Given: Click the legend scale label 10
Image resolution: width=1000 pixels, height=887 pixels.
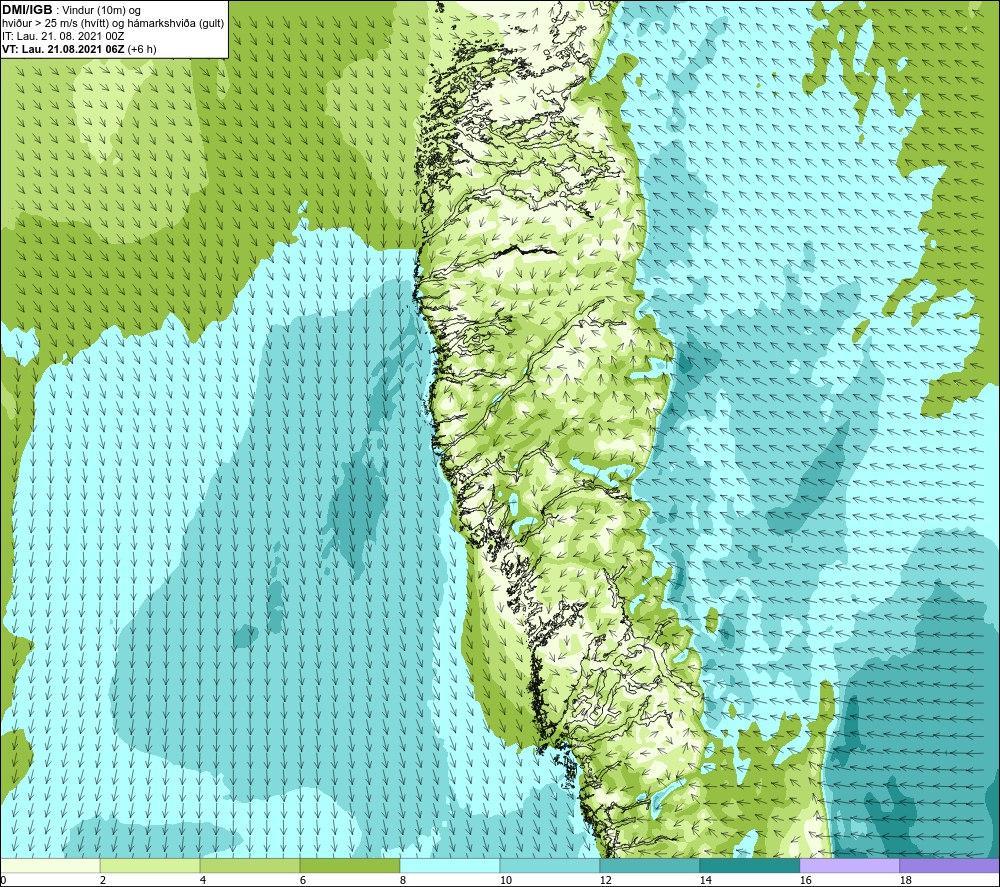Looking at the screenshot, I should tap(506, 880).
